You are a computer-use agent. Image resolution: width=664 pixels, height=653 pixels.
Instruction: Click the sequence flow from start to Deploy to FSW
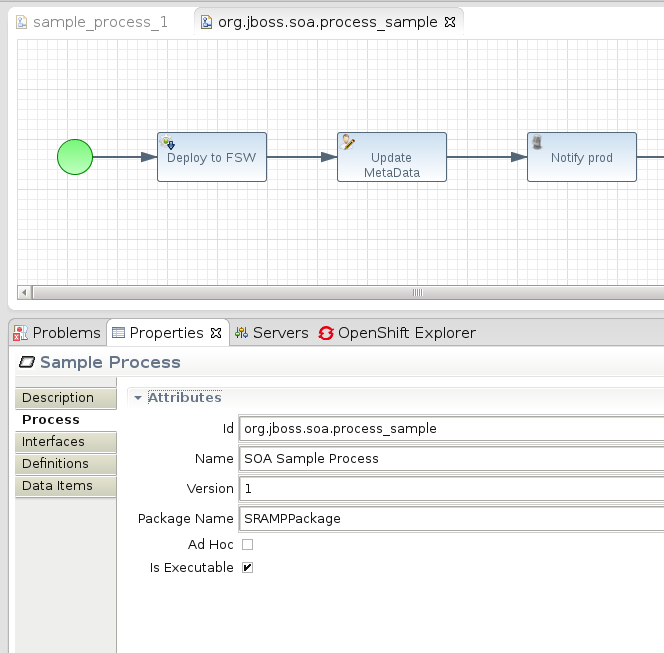(125, 157)
